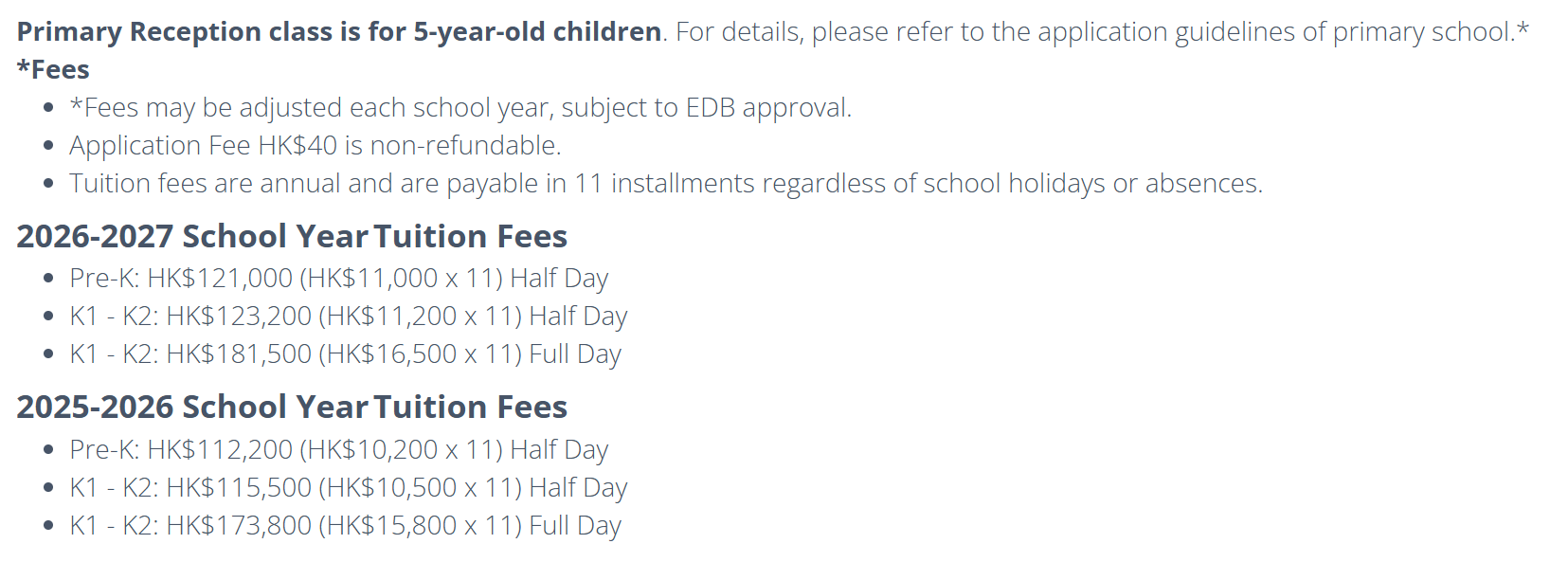Click the K1 - K2 HK$115,500 Half Day line
The height and width of the screenshot is (562, 1568).
point(348,488)
